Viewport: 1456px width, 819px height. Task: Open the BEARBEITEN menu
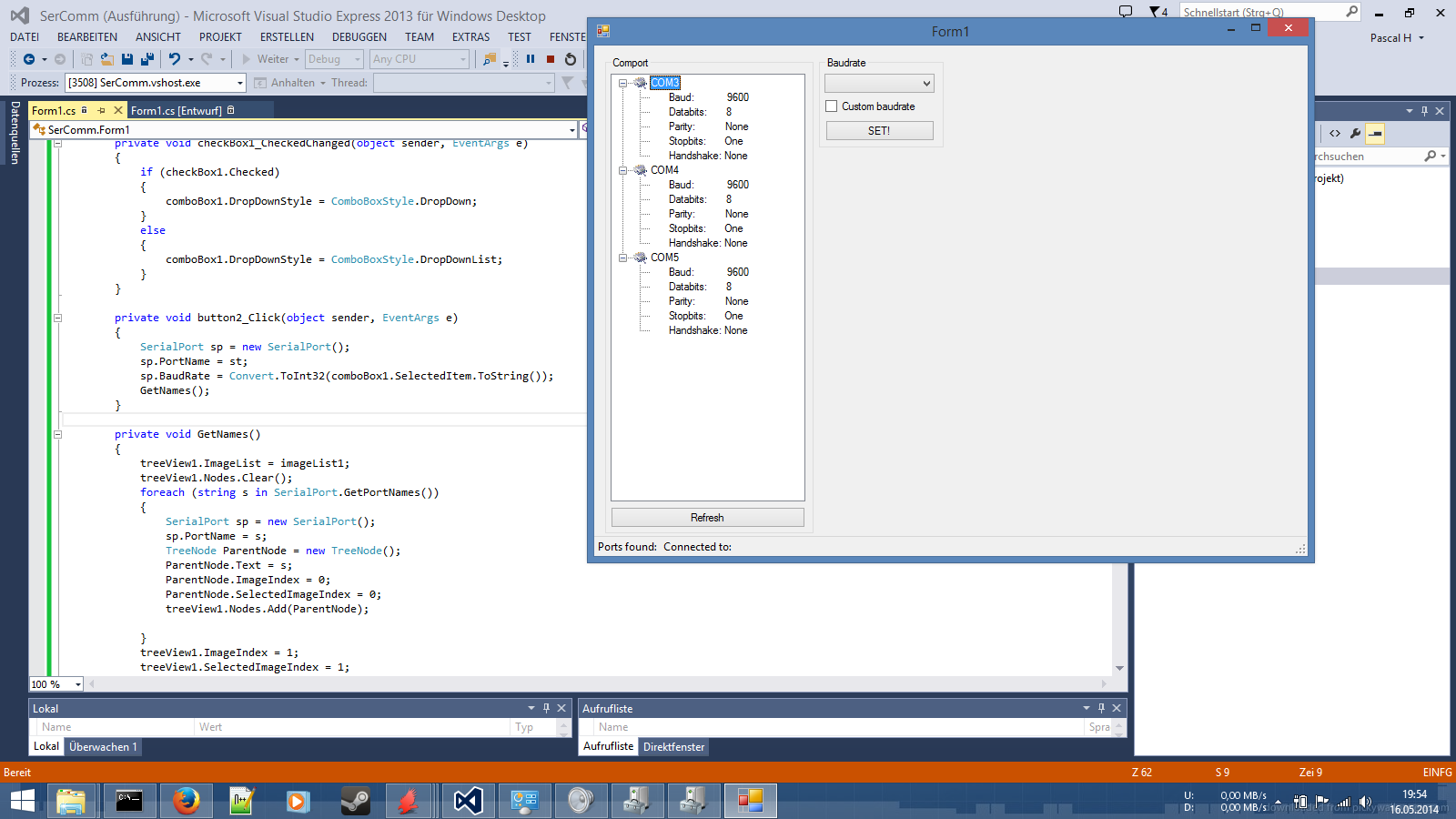pos(87,37)
